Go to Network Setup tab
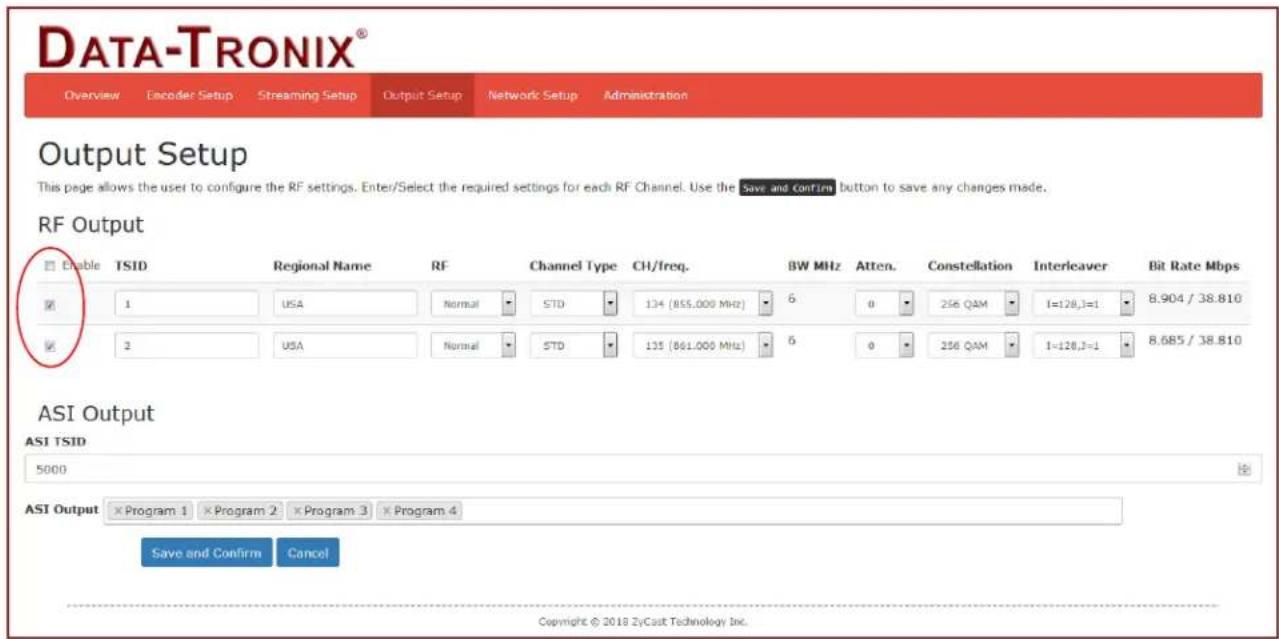1279x639 pixels. pyautogui.click(x=533, y=96)
